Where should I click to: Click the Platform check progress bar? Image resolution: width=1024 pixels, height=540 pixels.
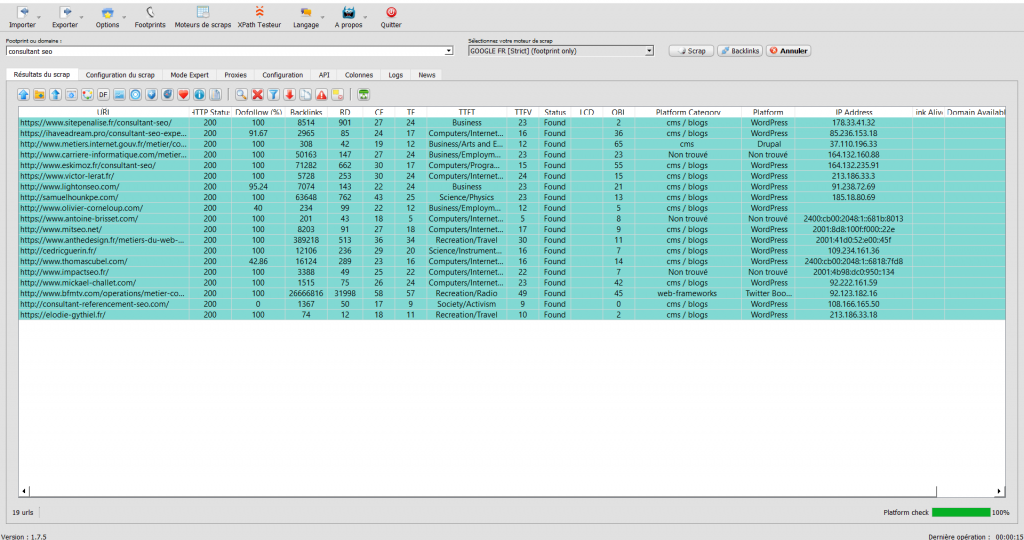click(x=961, y=513)
